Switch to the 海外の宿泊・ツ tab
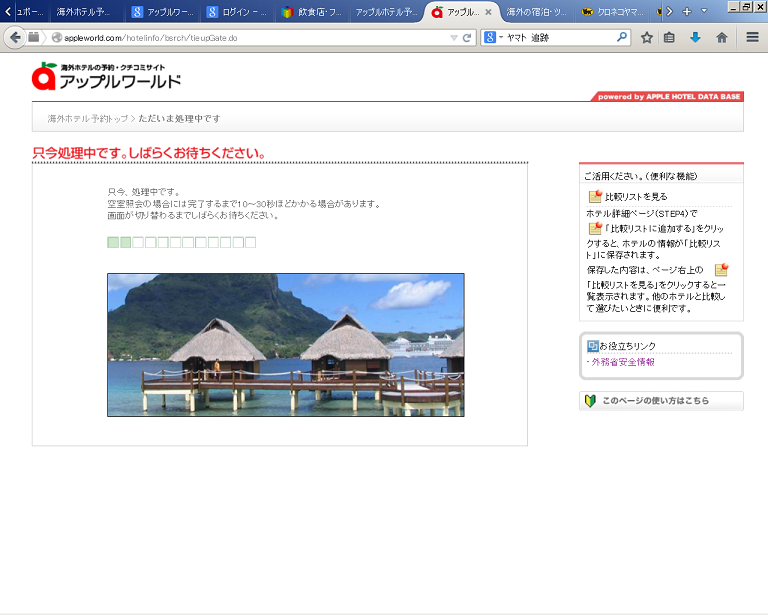 coord(537,12)
